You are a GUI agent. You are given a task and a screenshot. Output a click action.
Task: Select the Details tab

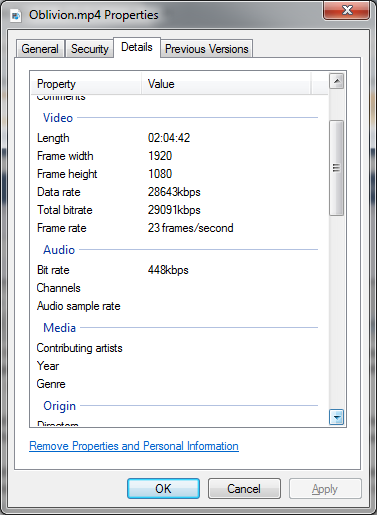[137, 47]
